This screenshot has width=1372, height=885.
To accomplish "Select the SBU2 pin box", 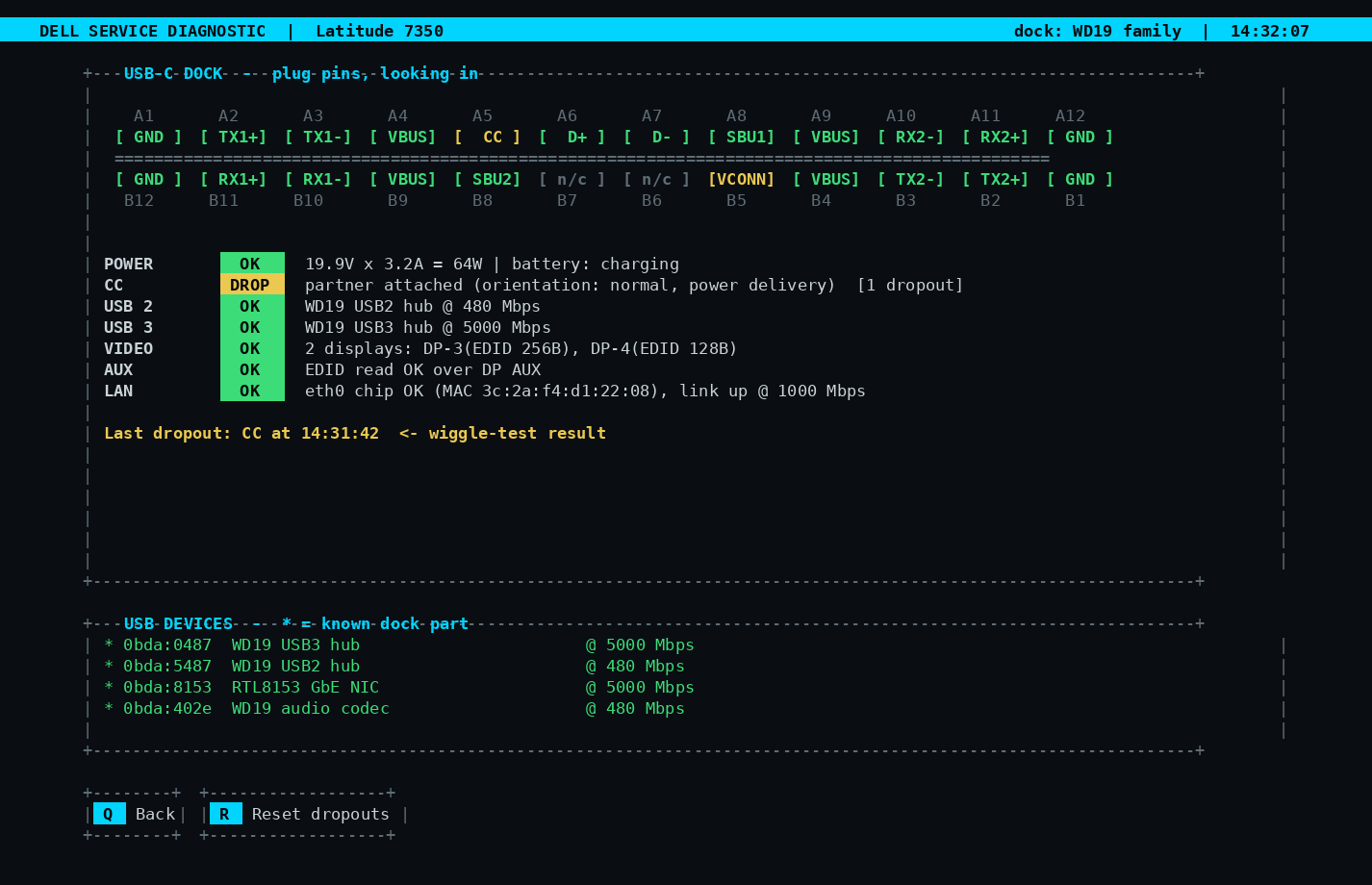I will [488, 179].
